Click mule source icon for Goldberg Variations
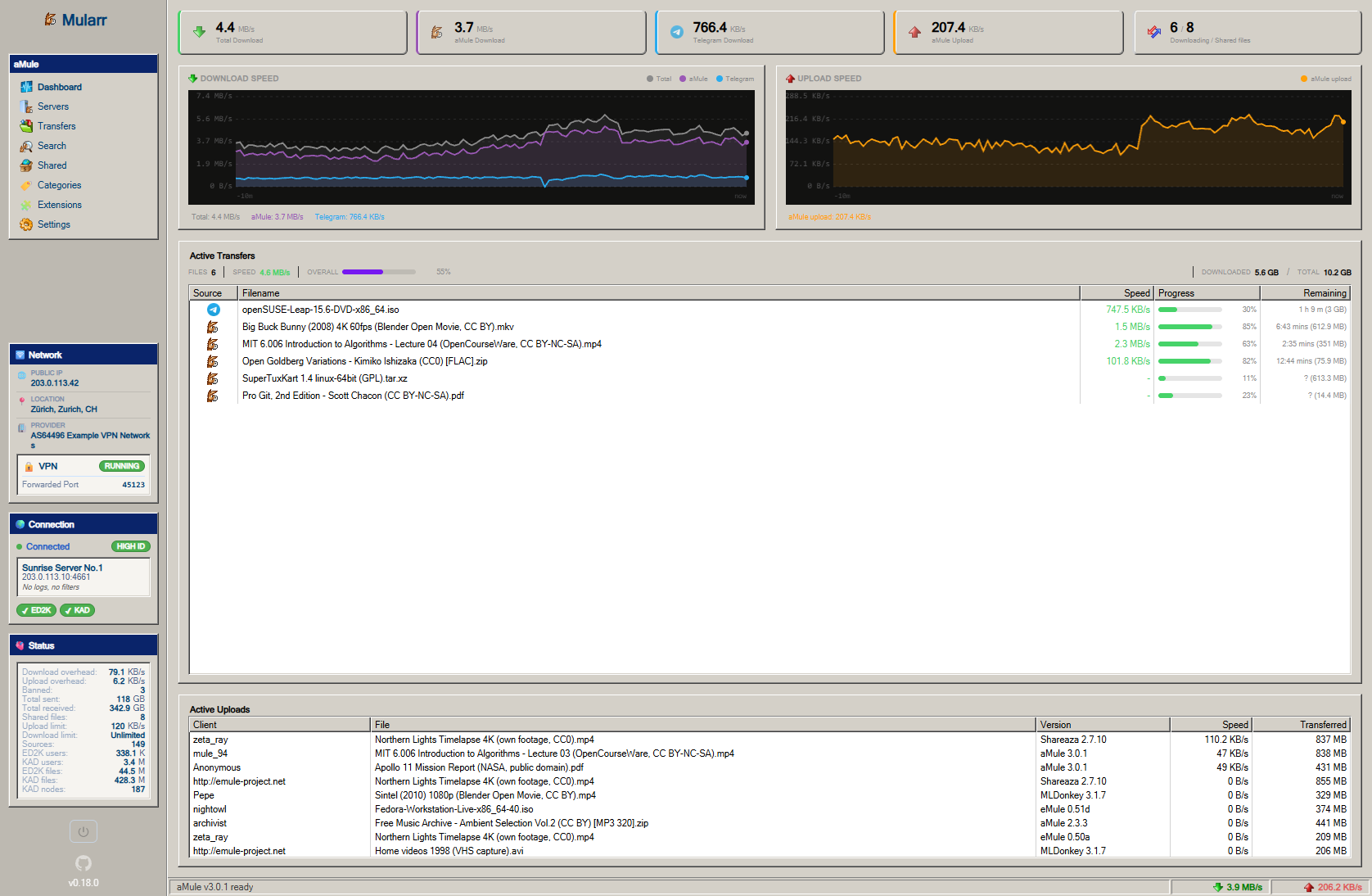Viewport: 1372px width, 896px height. tap(213, 361)
